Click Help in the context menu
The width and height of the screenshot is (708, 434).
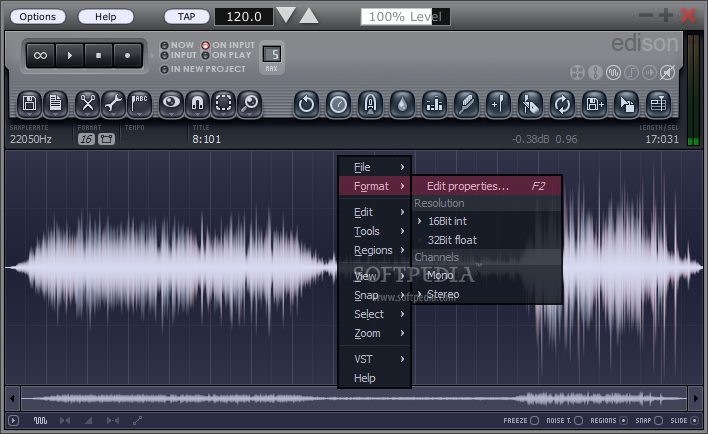pyautogui.click(x=375, y=378)
